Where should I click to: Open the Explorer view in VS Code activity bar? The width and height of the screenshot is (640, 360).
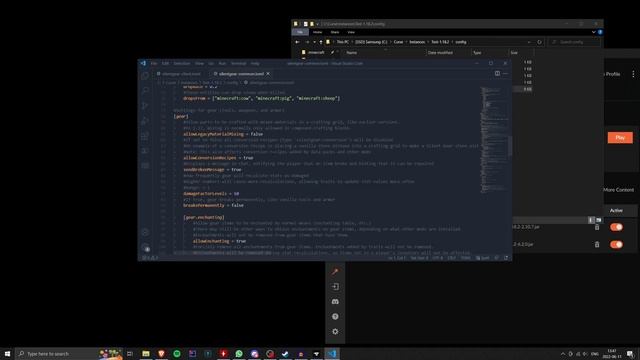(145, 76)
